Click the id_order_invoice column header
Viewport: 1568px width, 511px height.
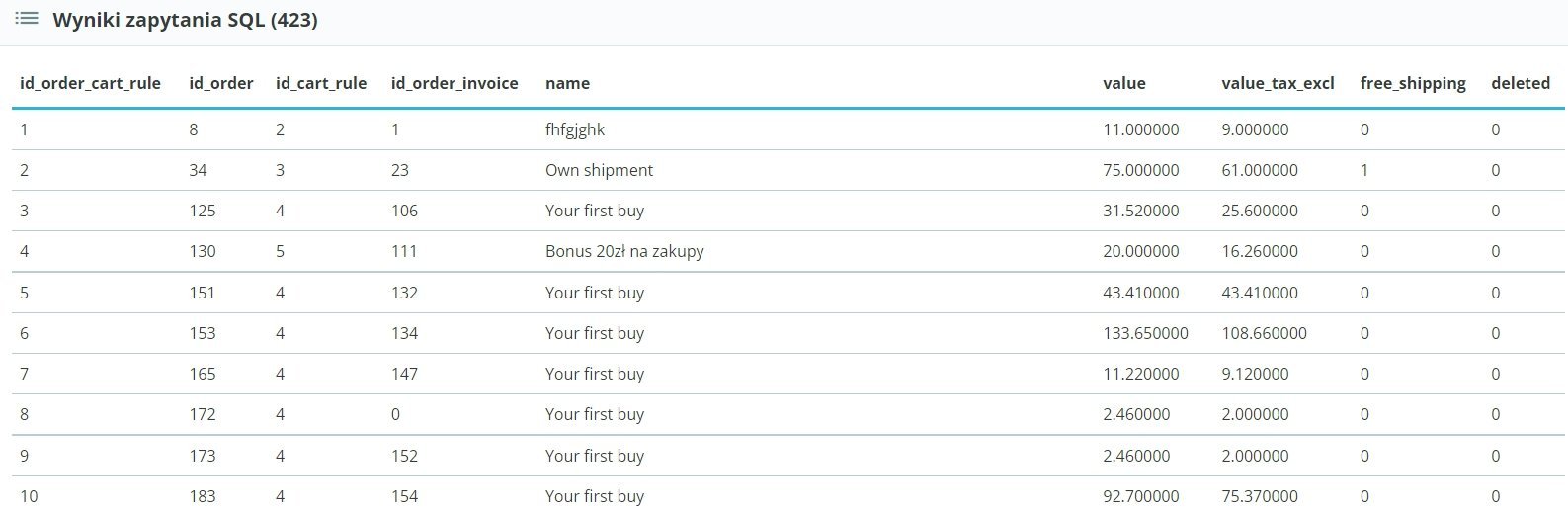point(454,83)
